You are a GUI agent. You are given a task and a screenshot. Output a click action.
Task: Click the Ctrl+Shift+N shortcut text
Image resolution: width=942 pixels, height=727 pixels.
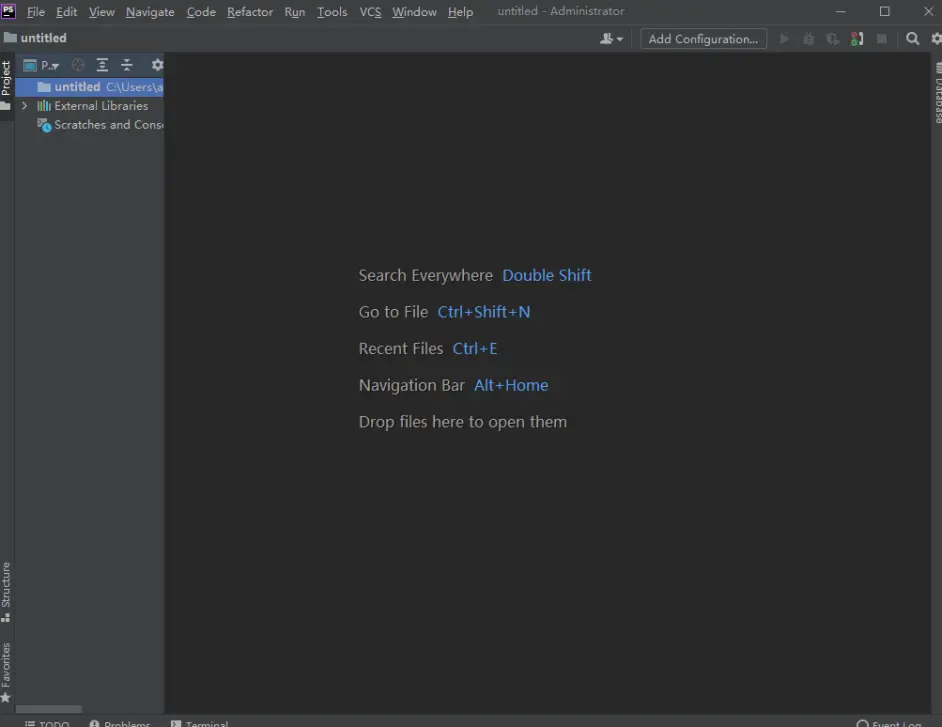click(x=484, y=312)
